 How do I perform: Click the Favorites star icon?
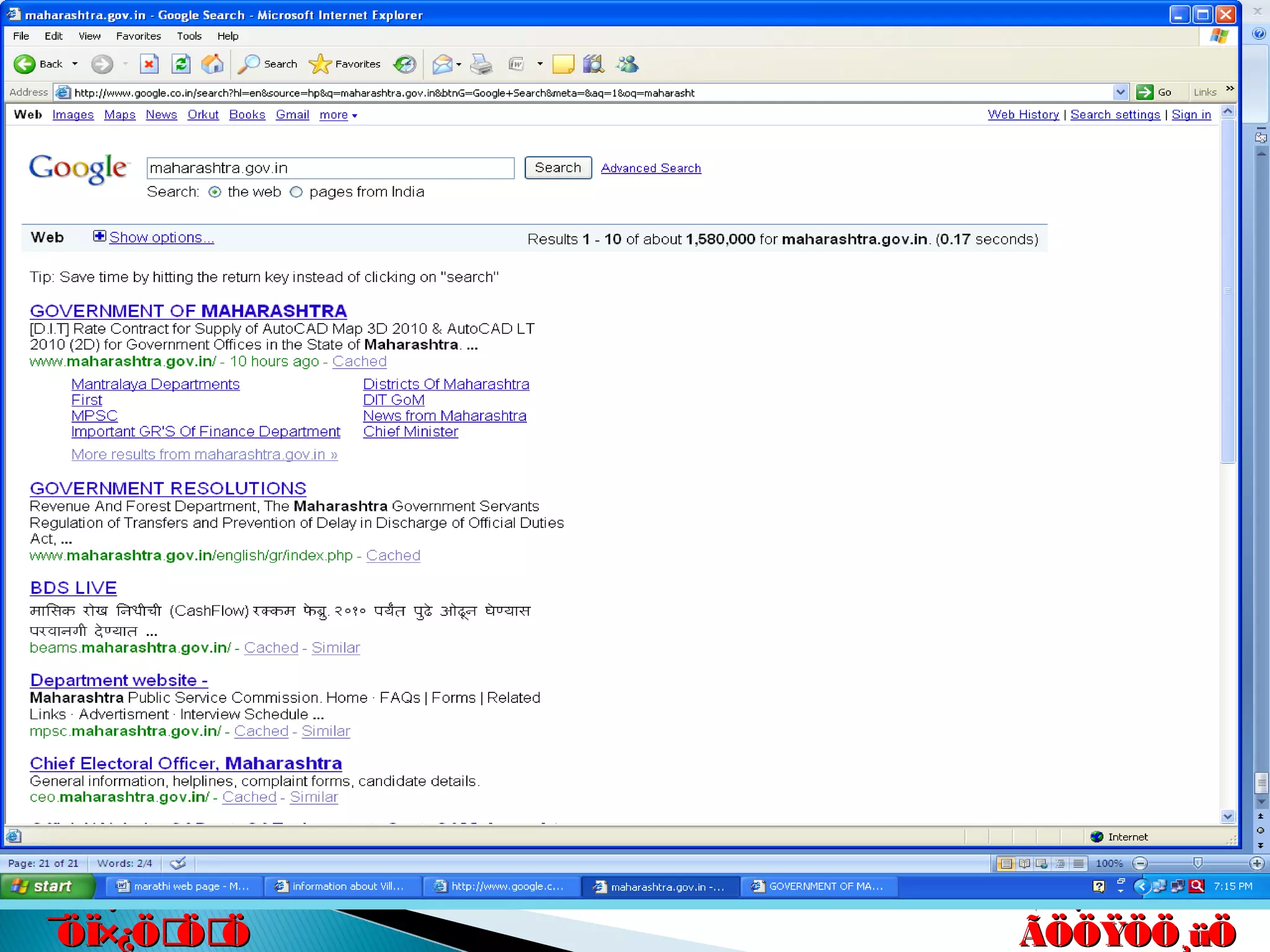click(320, 64)
